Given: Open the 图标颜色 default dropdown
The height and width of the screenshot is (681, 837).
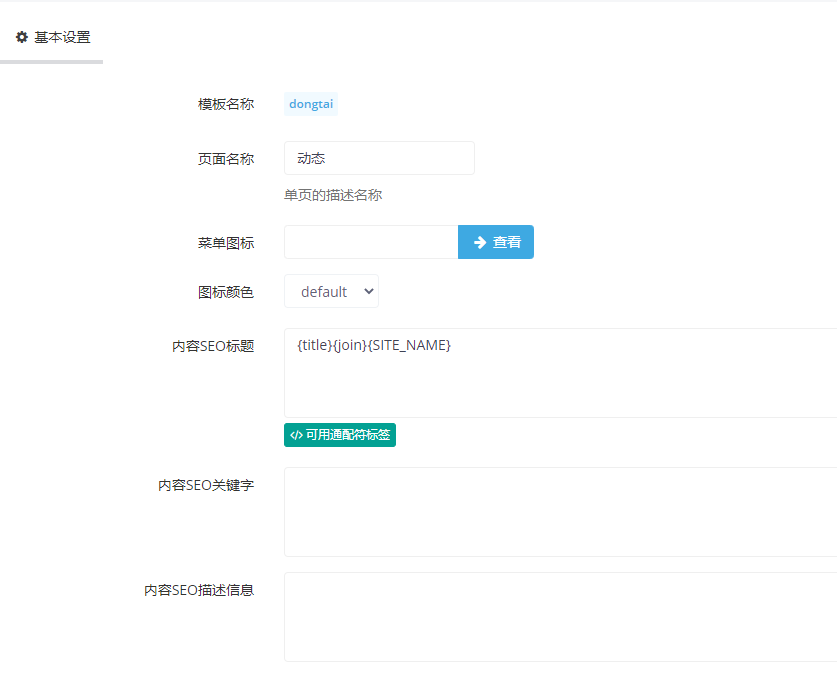Looking at the screenshot, I should pos(331,291).
